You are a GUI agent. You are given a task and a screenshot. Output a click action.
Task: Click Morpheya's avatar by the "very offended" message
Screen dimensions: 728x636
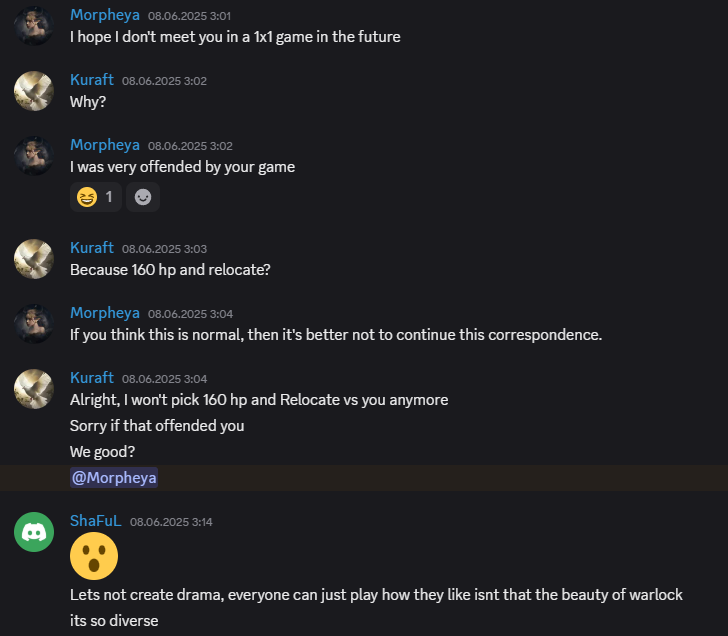[34, 155]
